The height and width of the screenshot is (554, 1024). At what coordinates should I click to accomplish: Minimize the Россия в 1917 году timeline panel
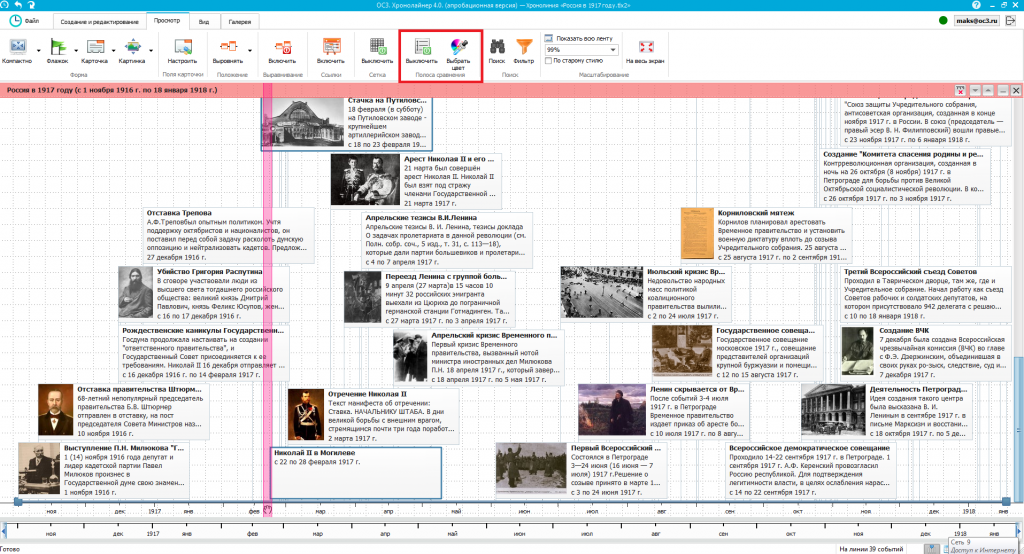(x=1002, y=90)
